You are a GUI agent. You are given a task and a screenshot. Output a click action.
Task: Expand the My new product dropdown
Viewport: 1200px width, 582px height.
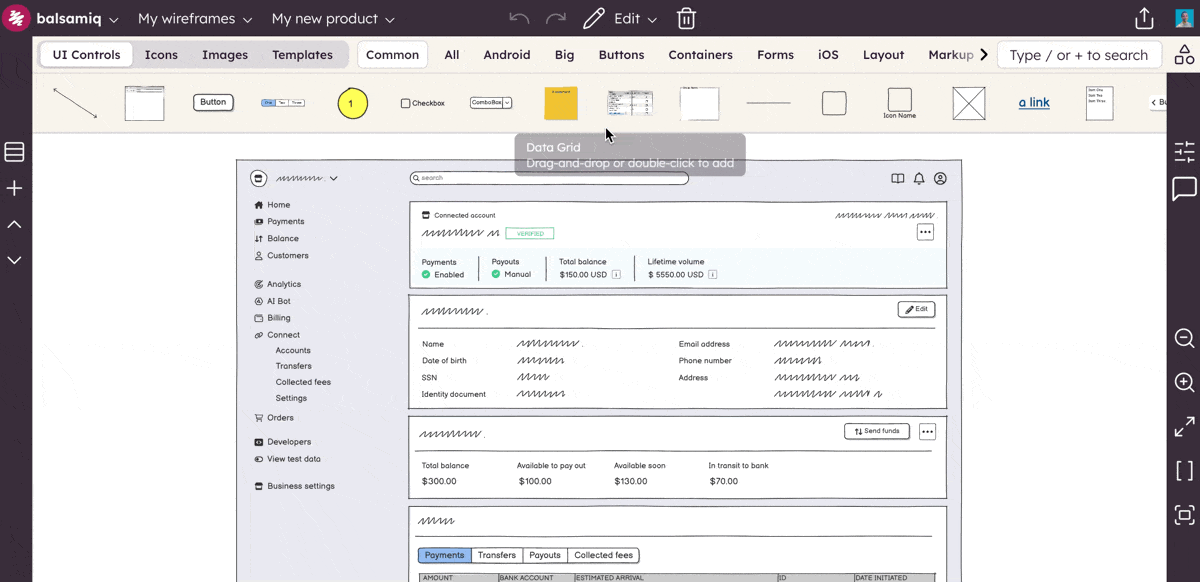coord(333,19)
